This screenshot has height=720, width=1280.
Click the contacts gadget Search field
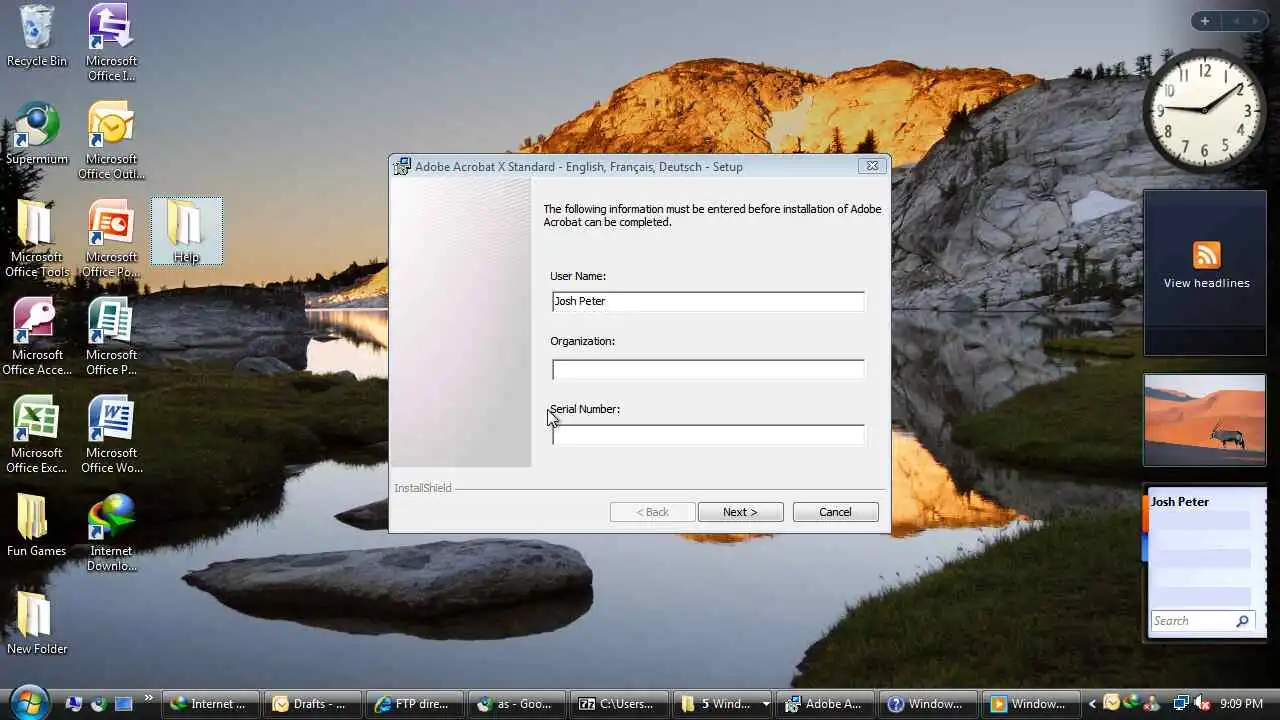(x=1191, y=621)
